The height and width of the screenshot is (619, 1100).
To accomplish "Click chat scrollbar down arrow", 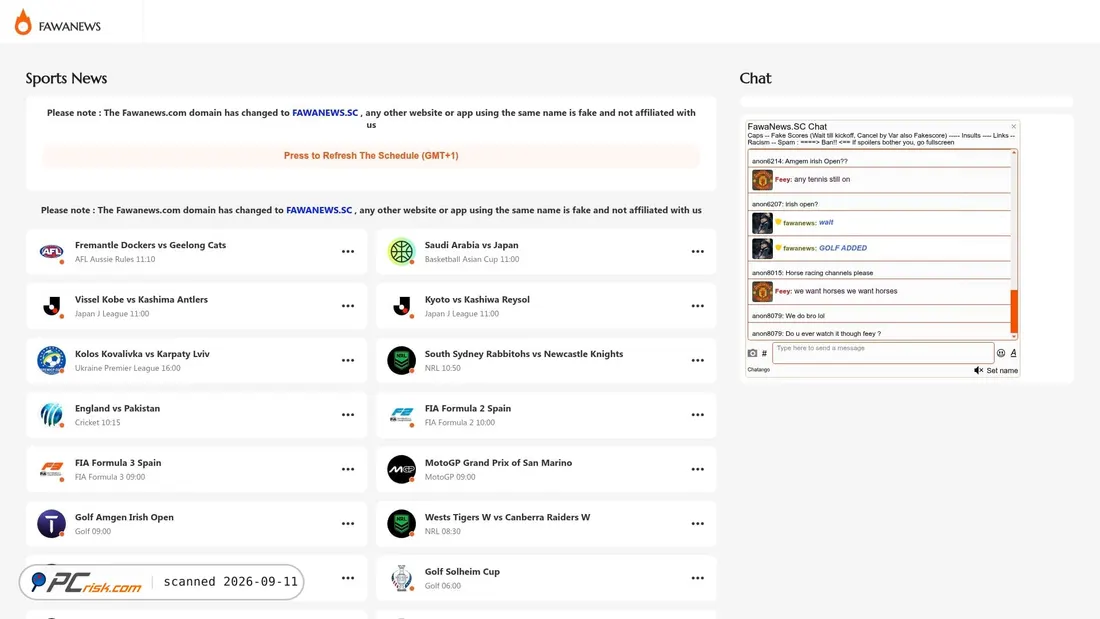I will [1014, 337].
